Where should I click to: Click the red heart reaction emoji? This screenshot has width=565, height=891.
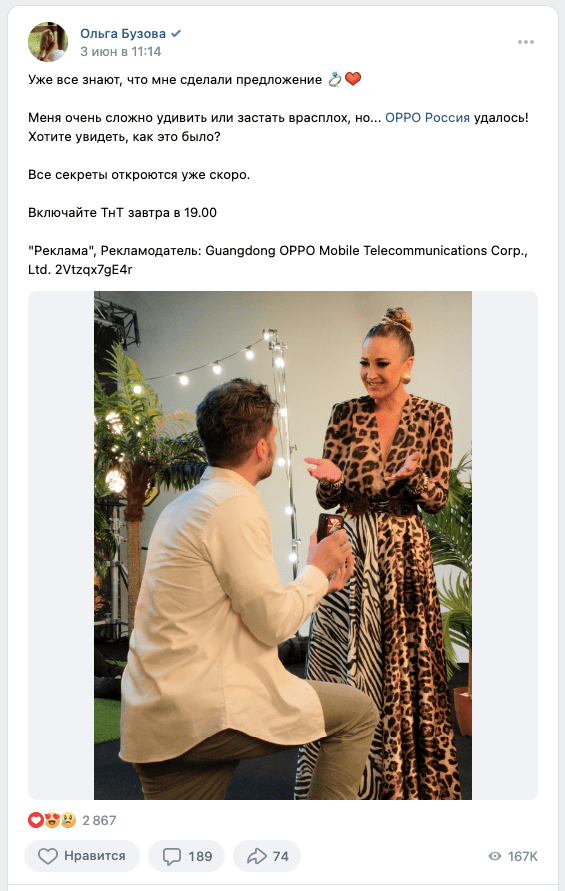click(x=36, y=820)
